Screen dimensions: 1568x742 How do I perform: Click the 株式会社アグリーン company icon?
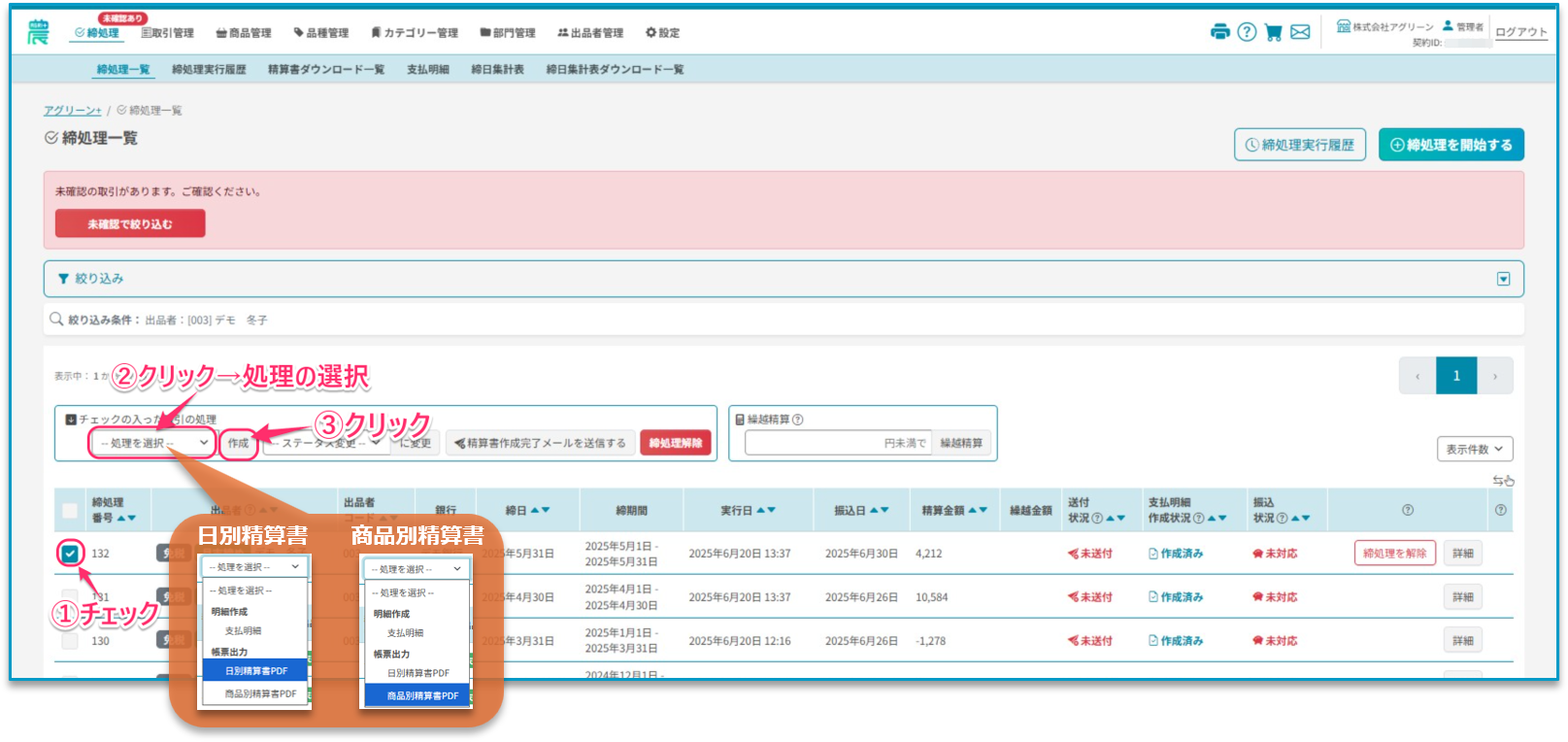[1344, 26]
